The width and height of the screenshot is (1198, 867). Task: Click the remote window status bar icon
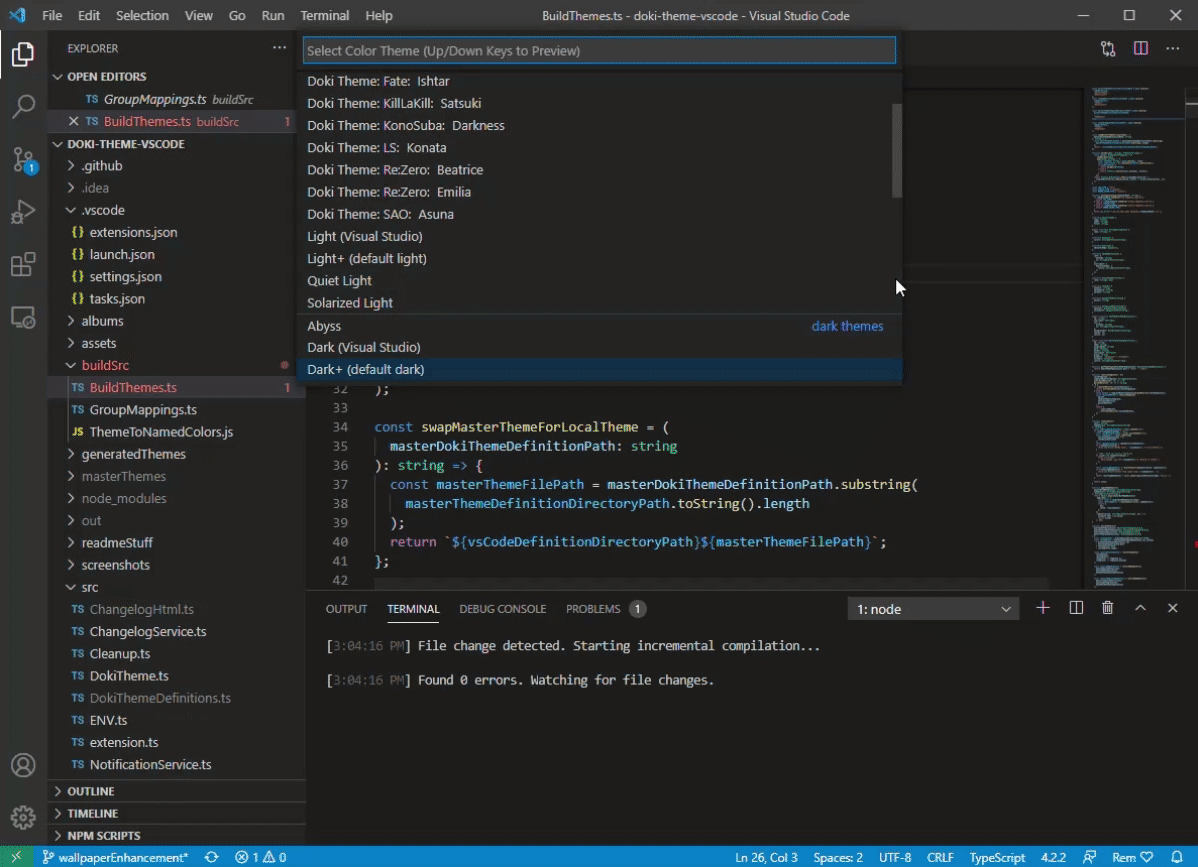(x=16, y=857)
